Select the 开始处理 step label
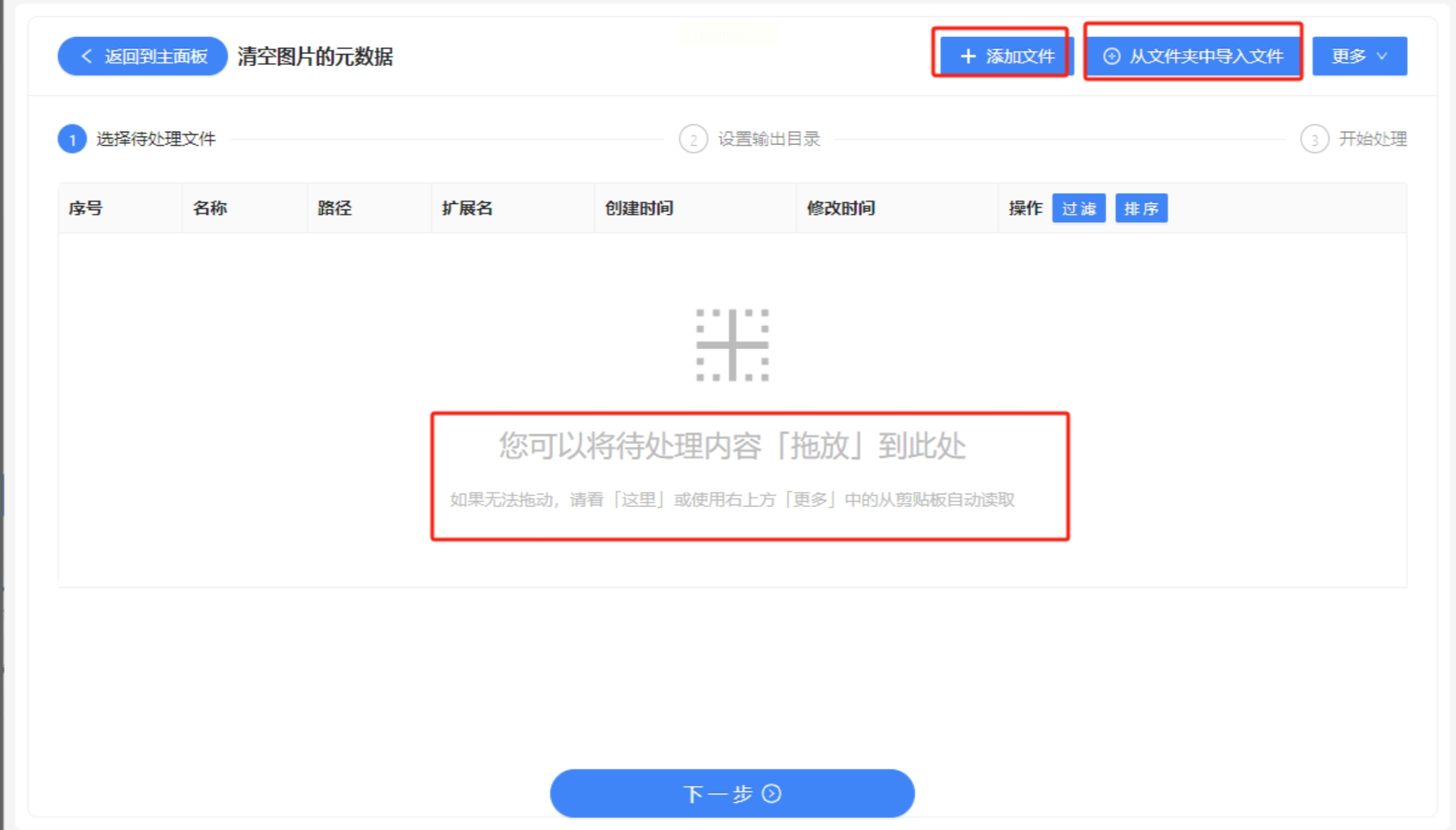Viewport: 1456px width, 830px height. point(1373,139)
